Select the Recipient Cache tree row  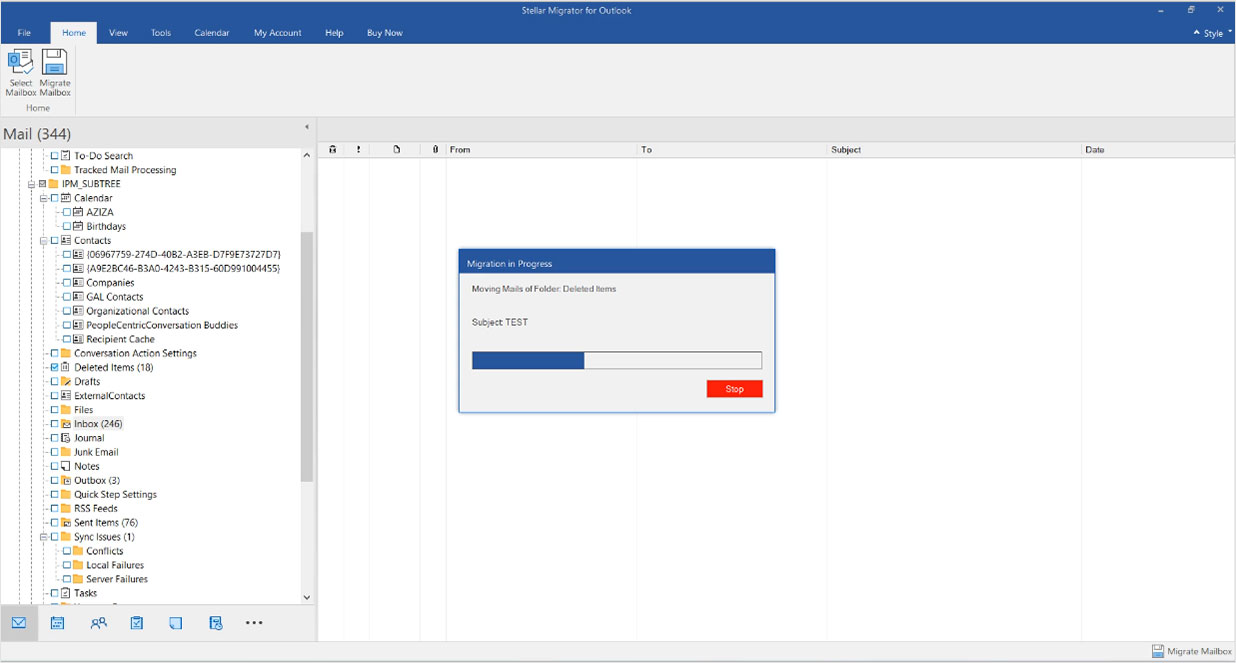tap(120, 339)
